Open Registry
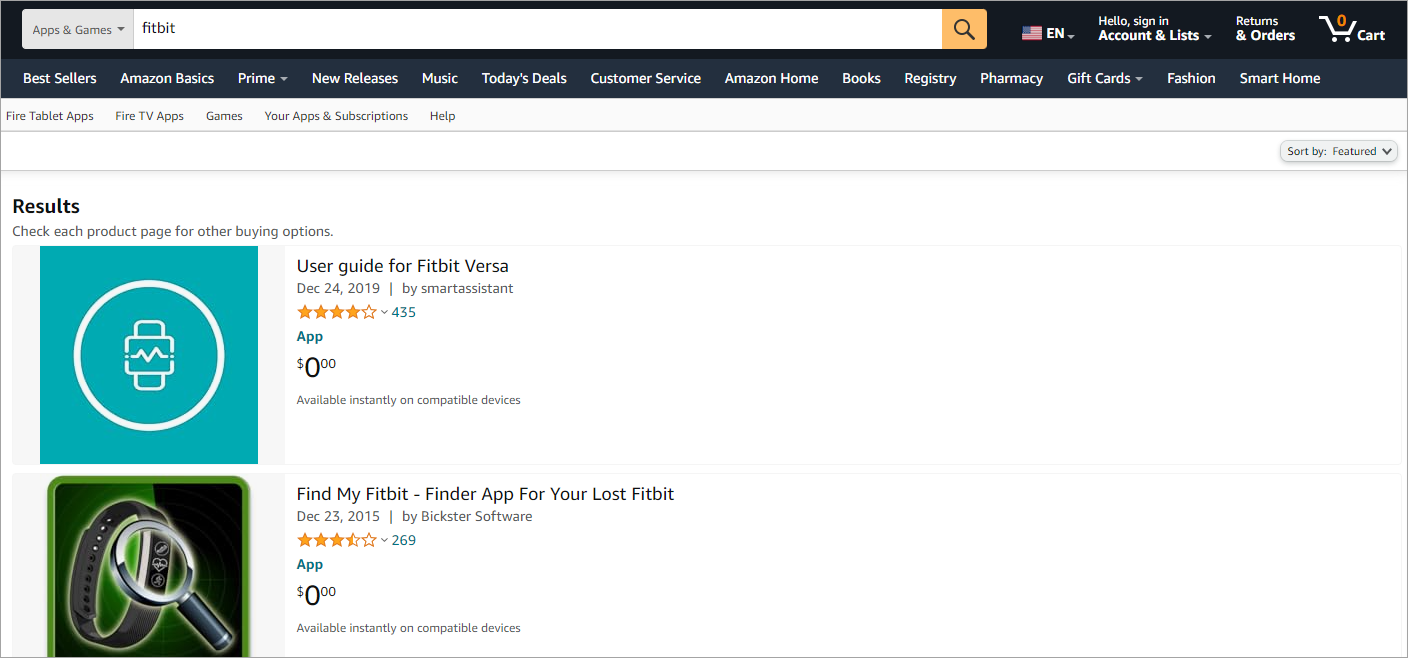This screenshot has width=1408, height=658. pyautogui.click(x=930, y=78)
